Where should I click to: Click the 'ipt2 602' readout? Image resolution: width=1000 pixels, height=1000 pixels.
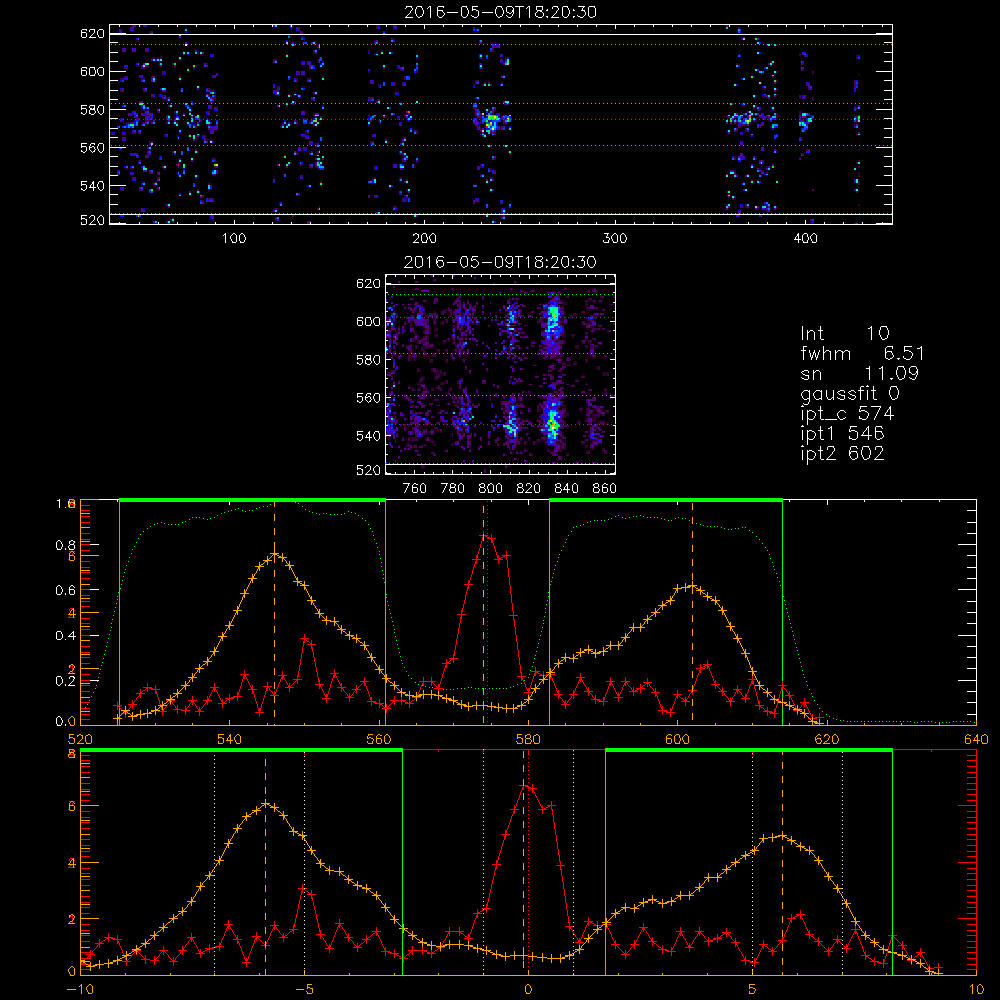842,453
